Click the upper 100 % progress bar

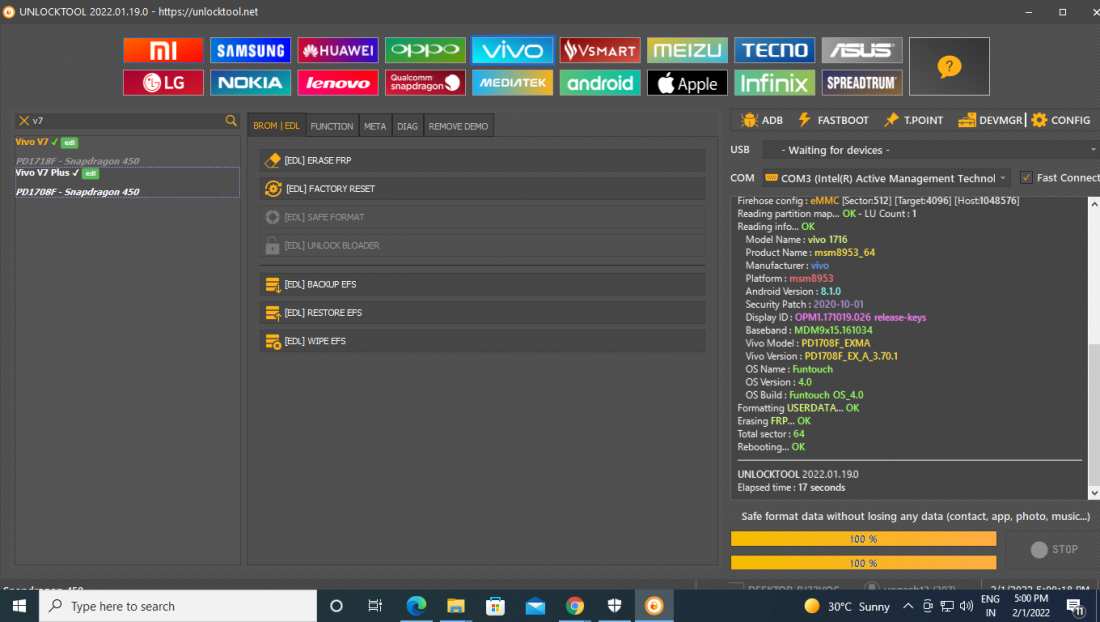pyautogui.click(x=863, y=539)
